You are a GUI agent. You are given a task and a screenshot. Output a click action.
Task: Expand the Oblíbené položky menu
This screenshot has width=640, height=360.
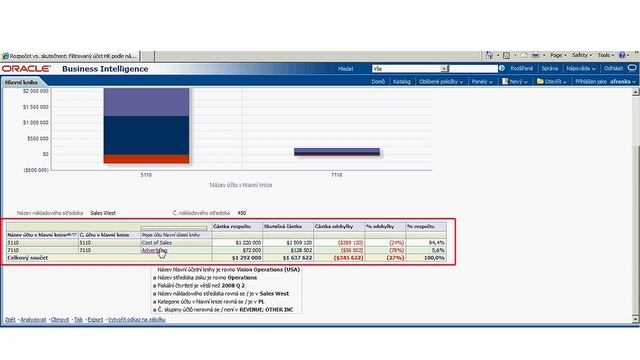click(x=441, y=82)
